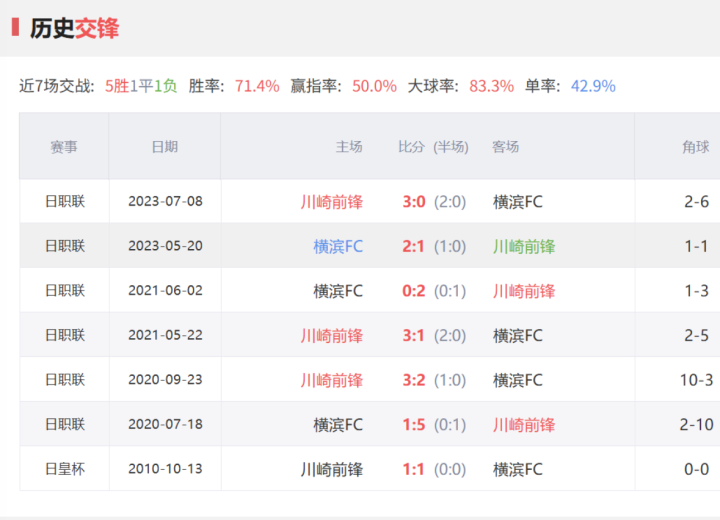Click the 赛事 column header
Viewport: 720px width, 520px height.
[x=64, y=147]
